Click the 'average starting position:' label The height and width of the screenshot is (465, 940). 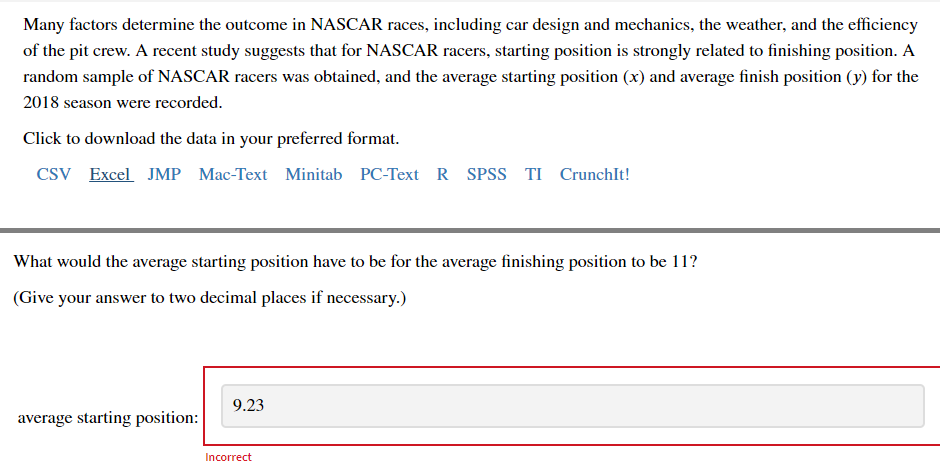click(x=108, y=418)
